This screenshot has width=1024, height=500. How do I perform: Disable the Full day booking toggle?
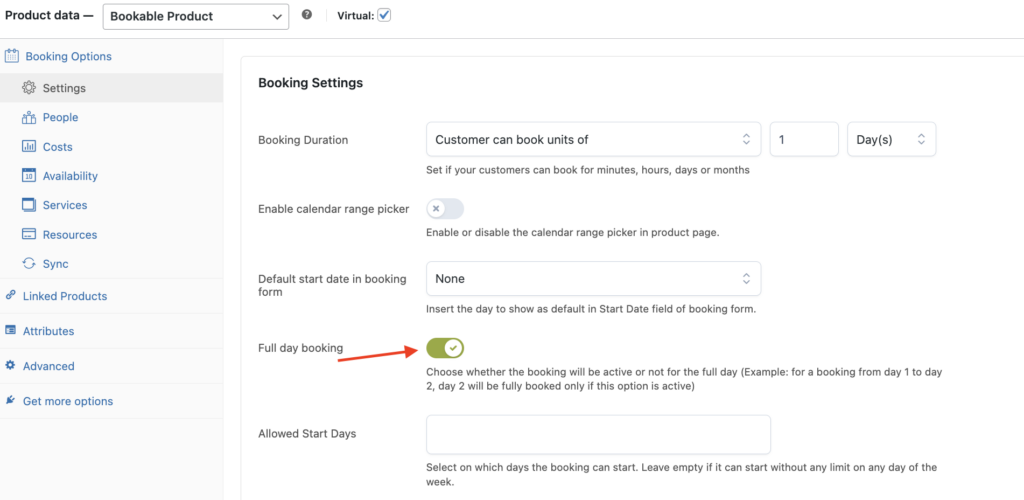pos(445,348)
